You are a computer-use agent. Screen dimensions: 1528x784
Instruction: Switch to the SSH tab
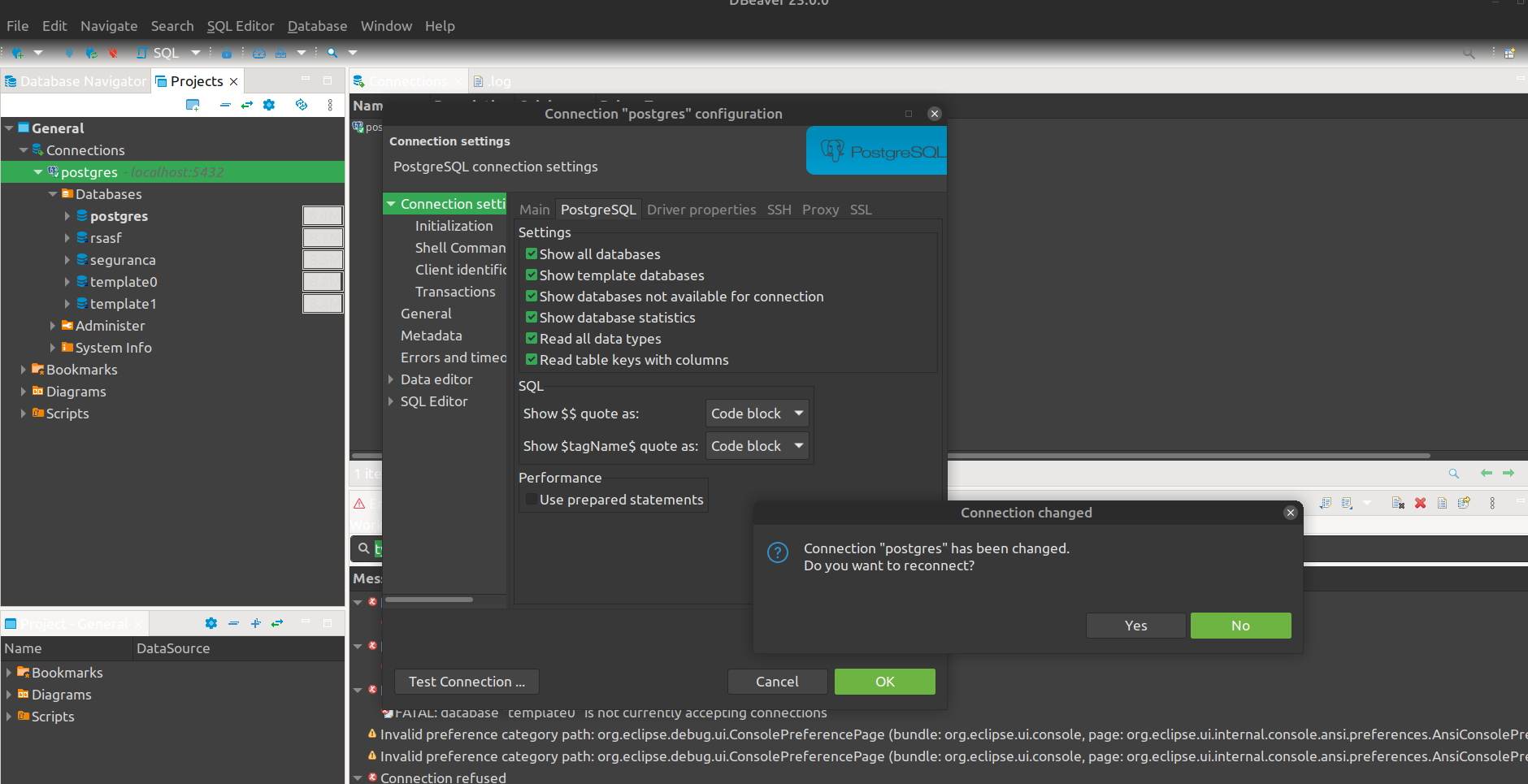(x=779, y=210)
